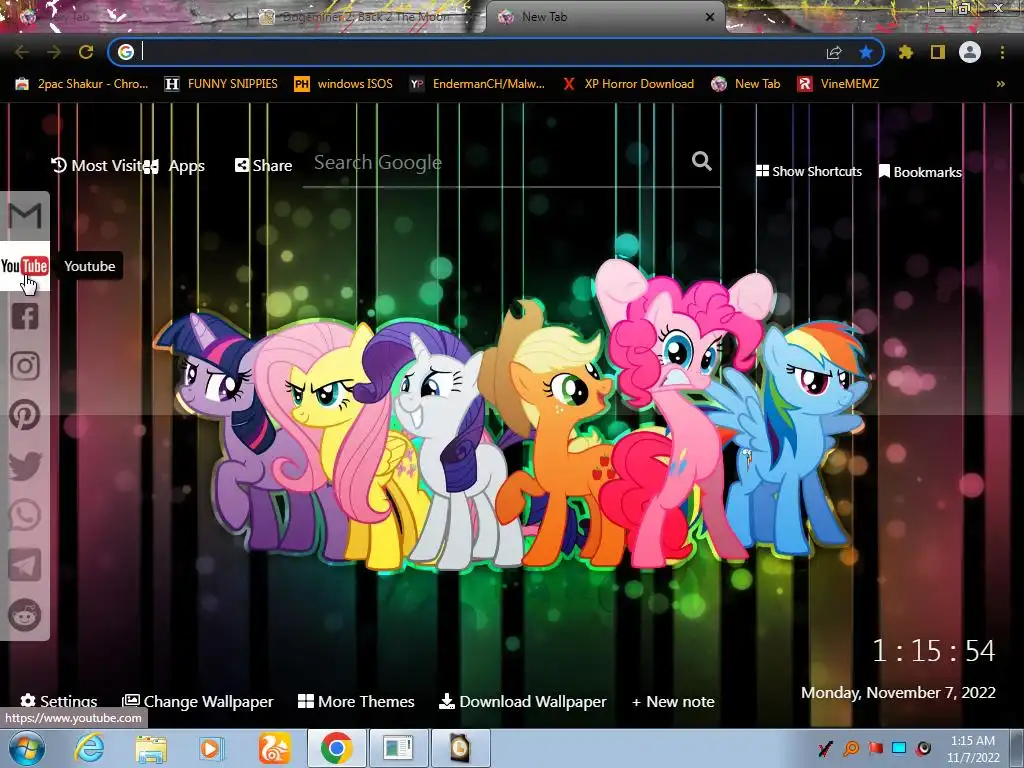
Task: Click the taskbar system clock
Action: 973,749
